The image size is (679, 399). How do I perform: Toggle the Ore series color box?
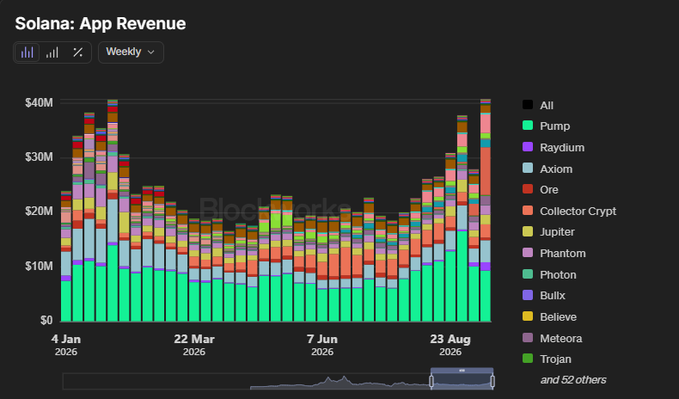point(527,189)
